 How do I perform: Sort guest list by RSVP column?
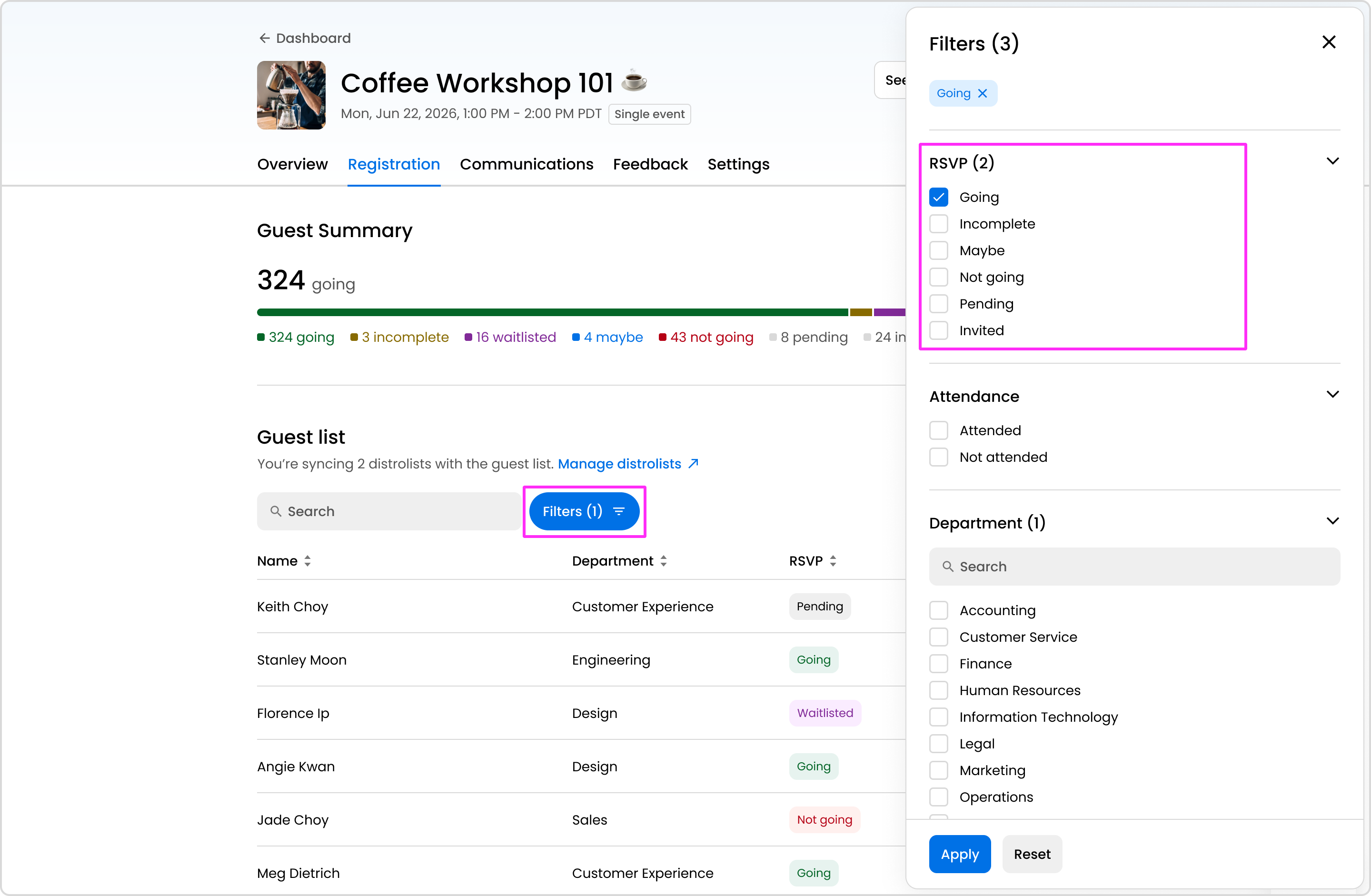(x=833, y=561)
